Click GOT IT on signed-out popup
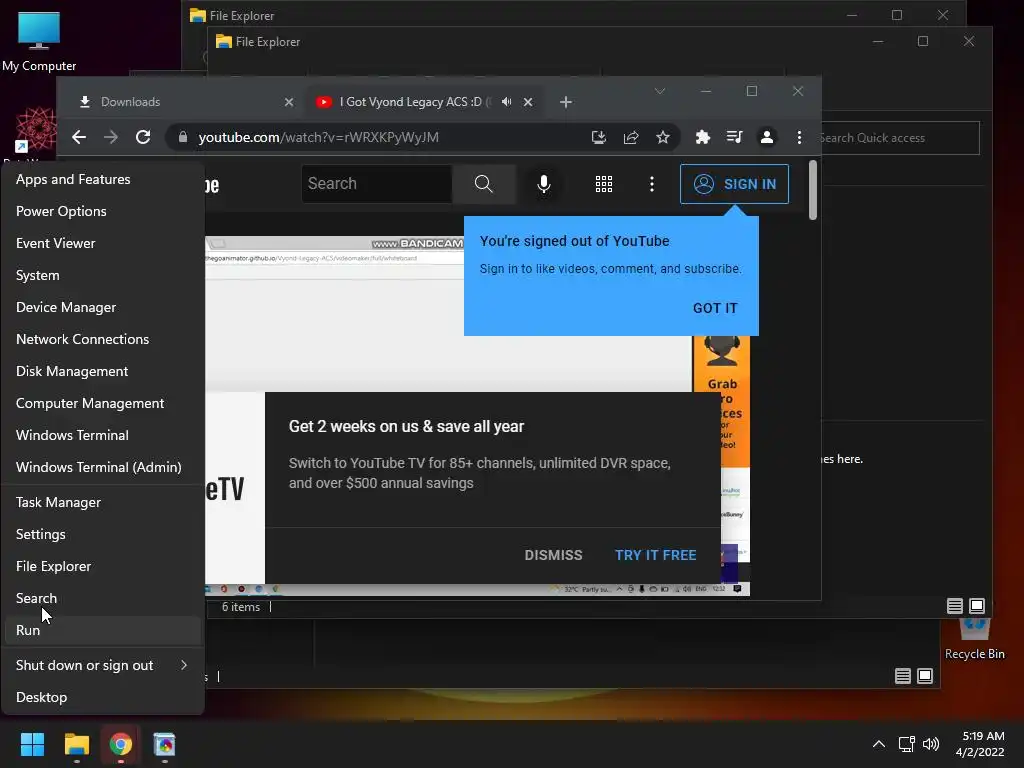Viewport: 1024px width, 768px height. point(715,308)
